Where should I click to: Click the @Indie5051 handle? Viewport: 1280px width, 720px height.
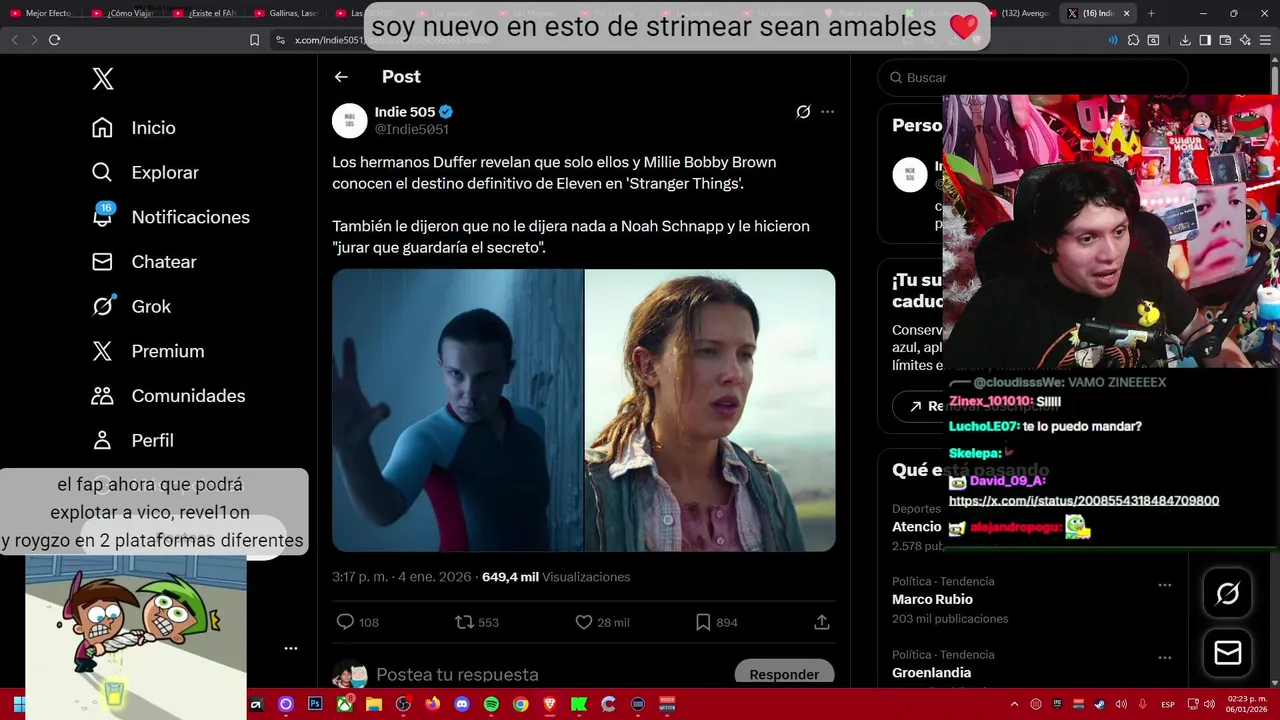pyautogui.click(x=411, y=129)
